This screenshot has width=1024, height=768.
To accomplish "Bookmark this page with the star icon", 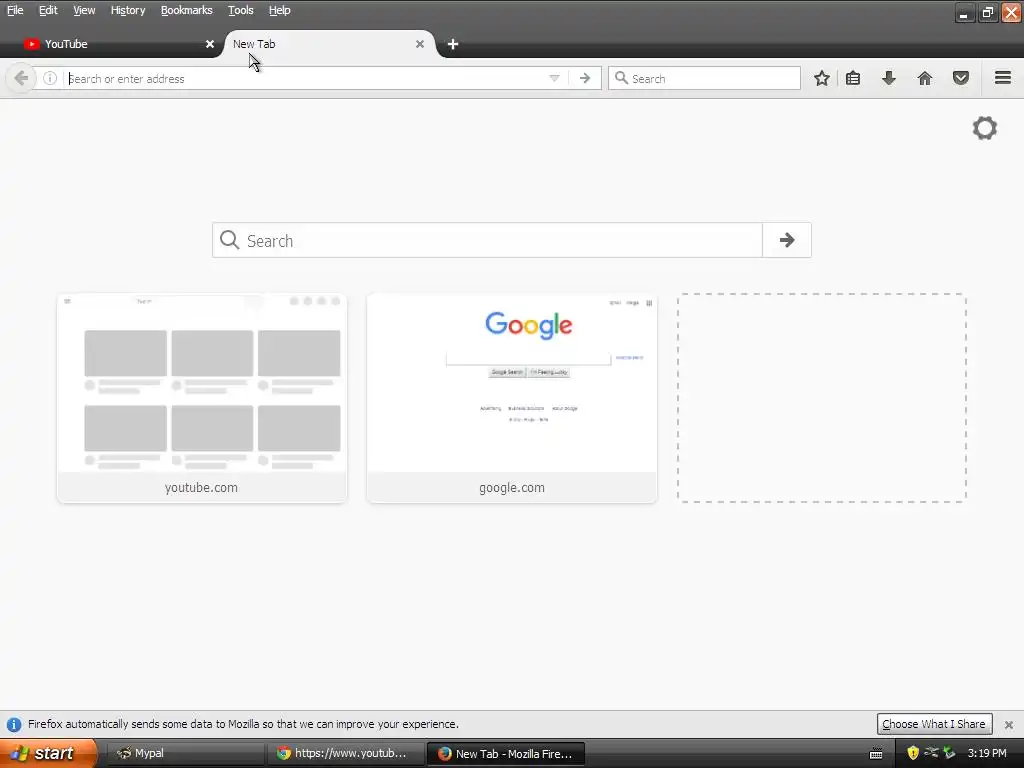I will point(822,78).
